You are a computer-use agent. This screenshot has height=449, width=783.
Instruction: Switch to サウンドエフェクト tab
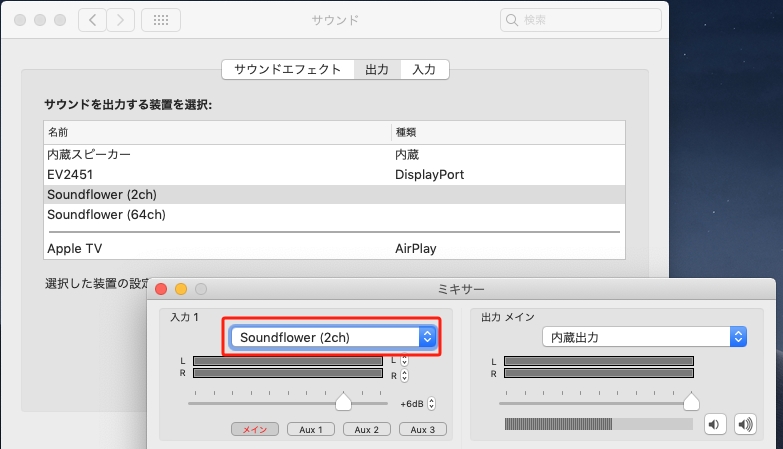tap(288, 69)
